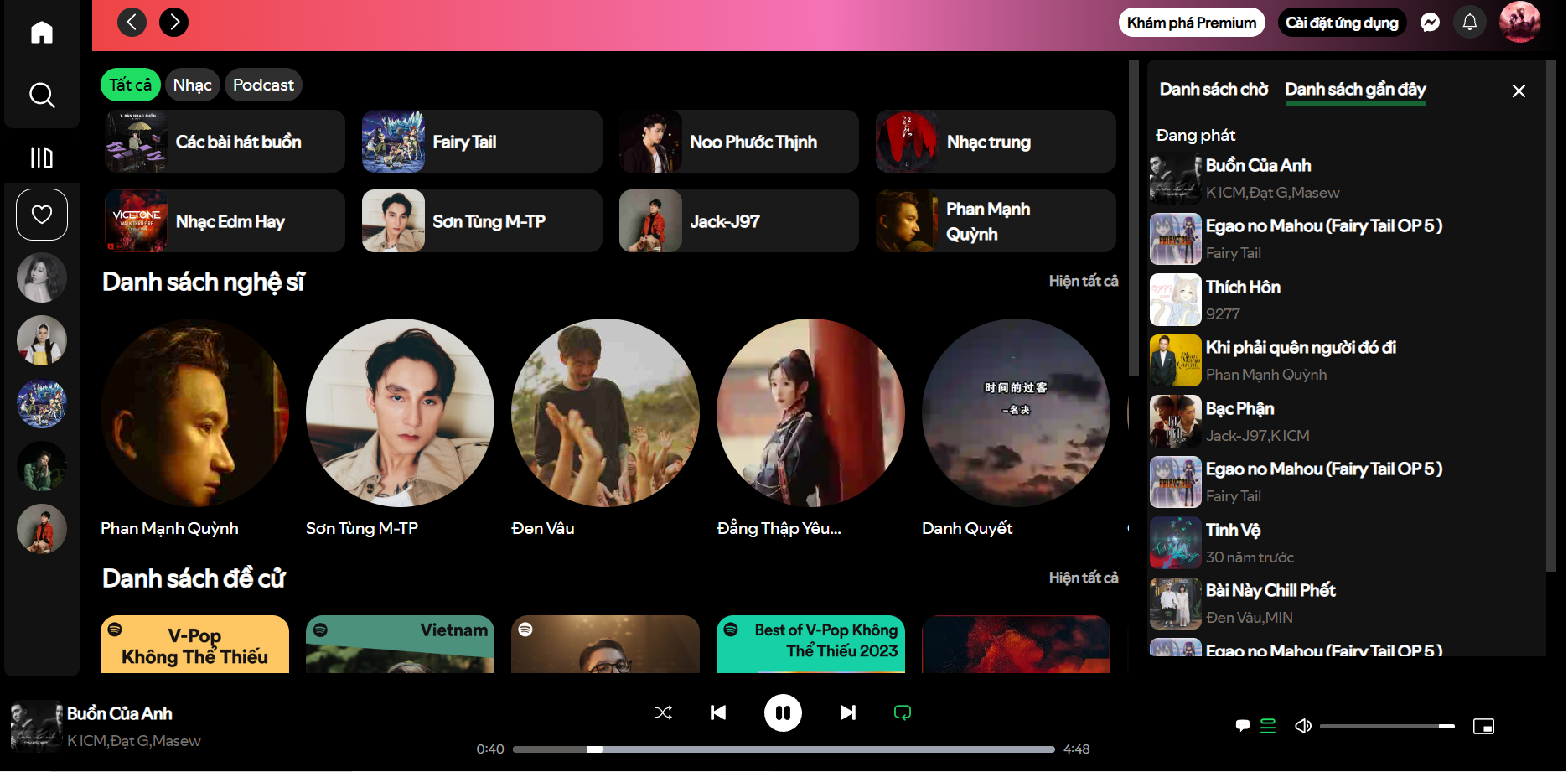Open the Fairy Tail group avatar in the sidebar
Viewport: 1568px width, 772px height.
42,403
